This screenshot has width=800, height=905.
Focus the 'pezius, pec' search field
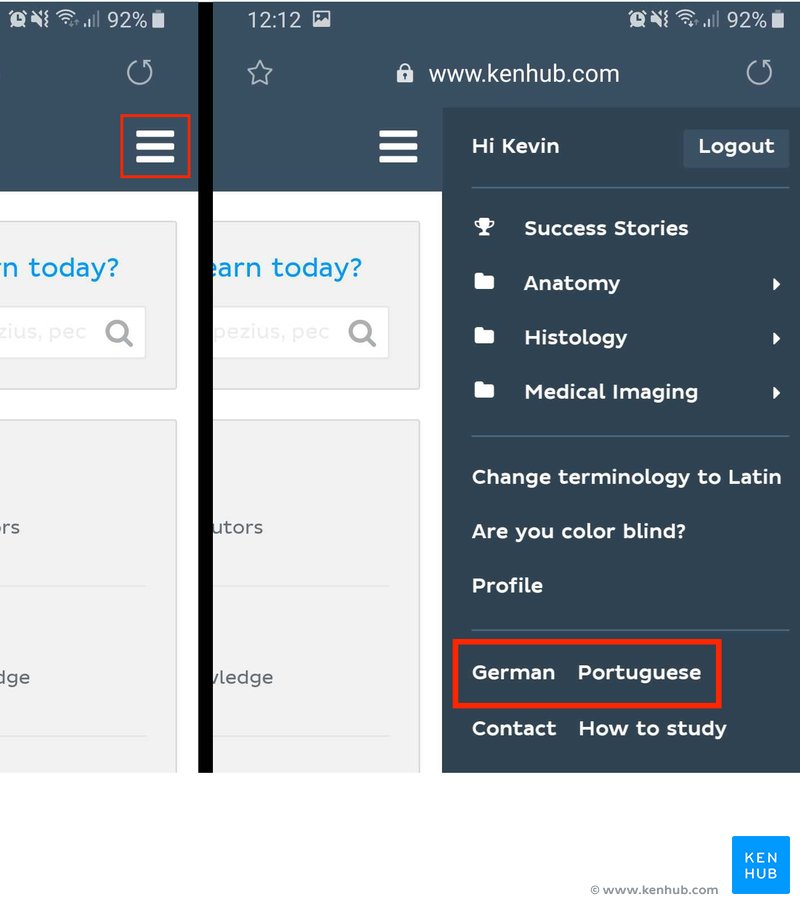pyautogui.click(x=300, y=332)
